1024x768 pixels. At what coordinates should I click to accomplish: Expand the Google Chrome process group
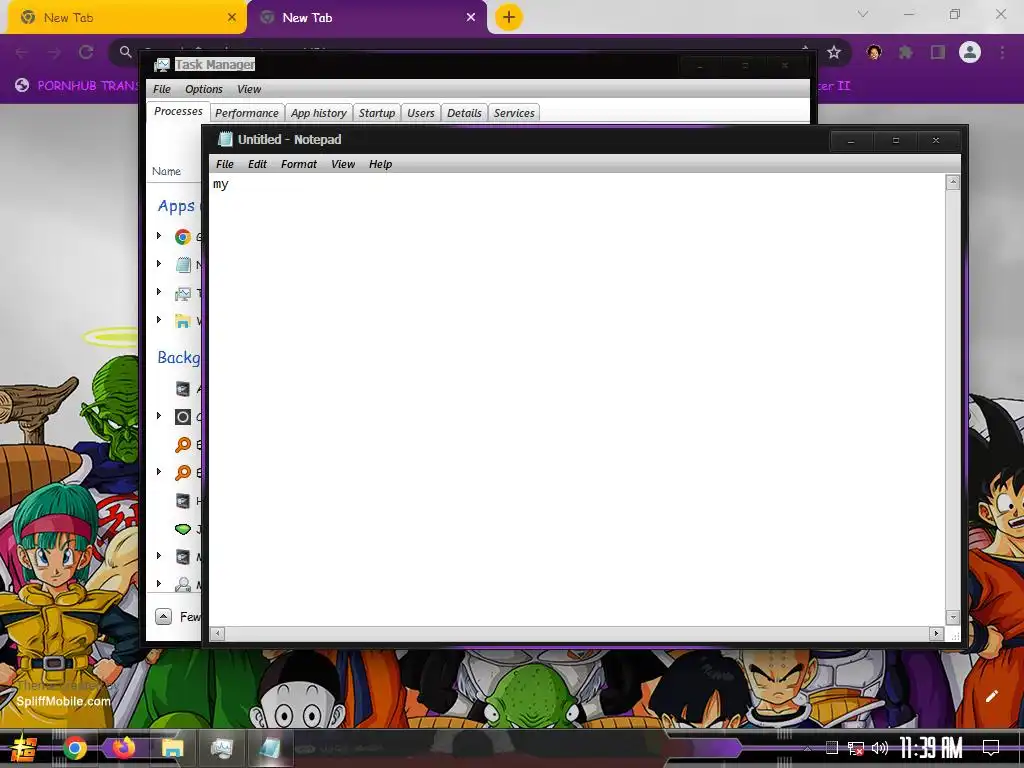tap(159, 235)
